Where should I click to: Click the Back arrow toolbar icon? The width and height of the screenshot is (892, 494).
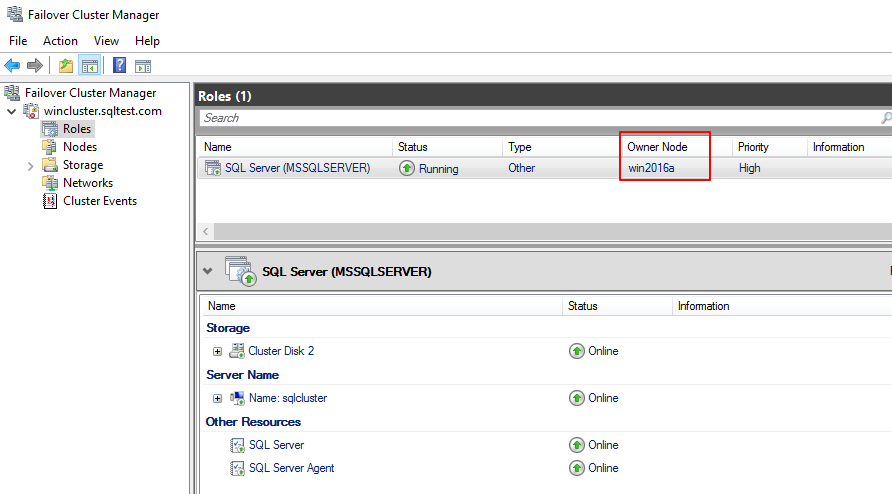pos(12,65)
